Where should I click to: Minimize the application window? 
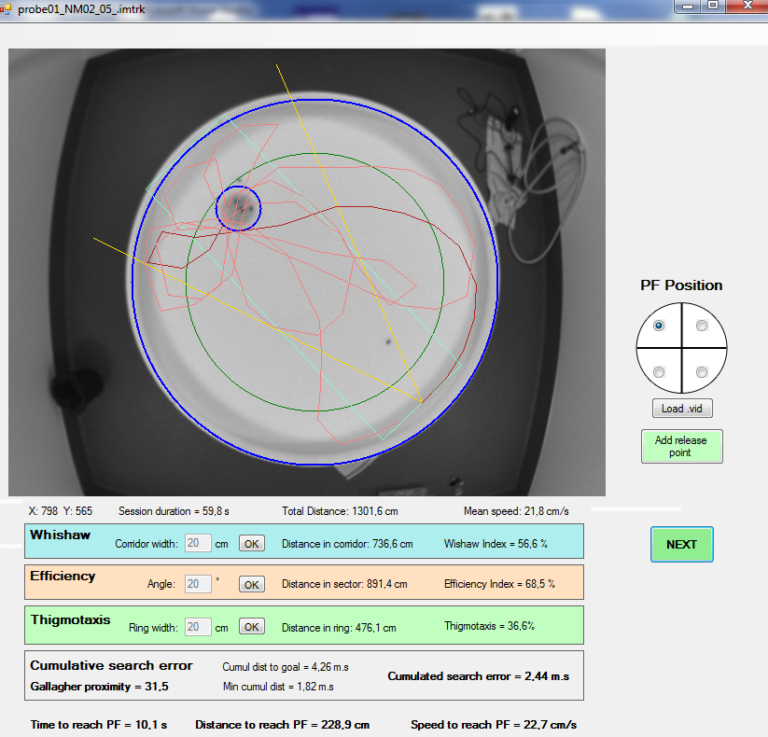(x=687, y=5)
